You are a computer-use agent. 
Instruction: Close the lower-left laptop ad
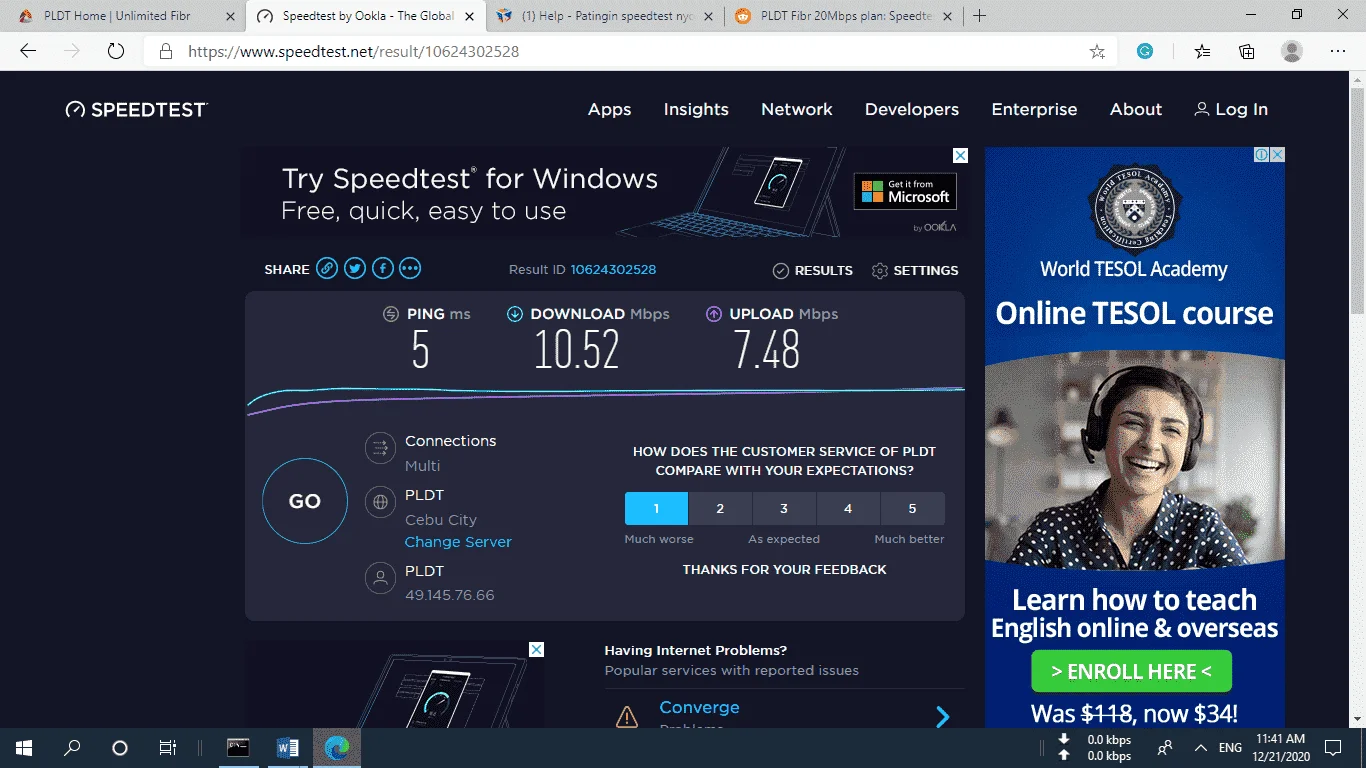click(x=536, y=650)
